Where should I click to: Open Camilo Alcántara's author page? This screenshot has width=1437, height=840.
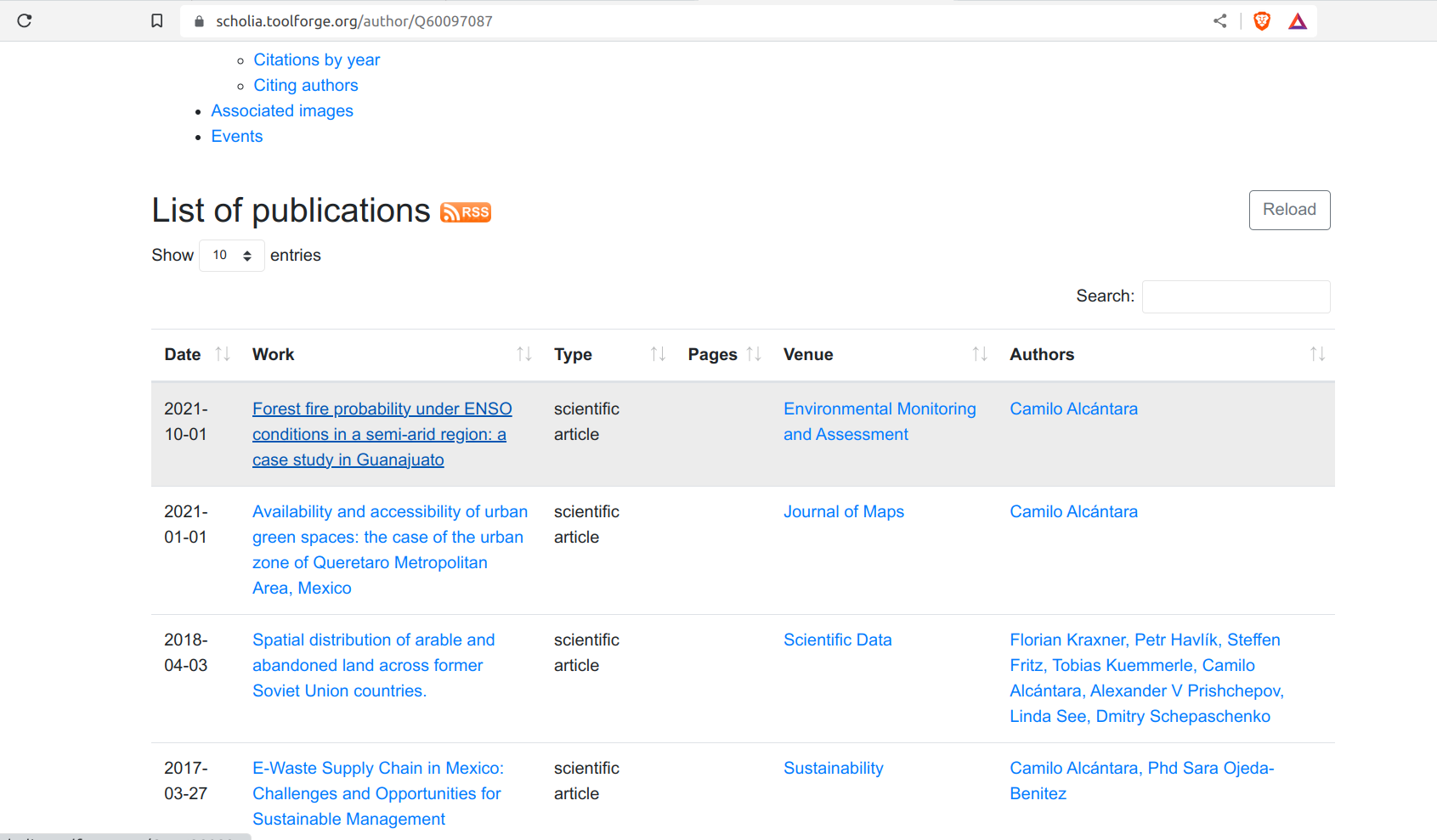1073,409
